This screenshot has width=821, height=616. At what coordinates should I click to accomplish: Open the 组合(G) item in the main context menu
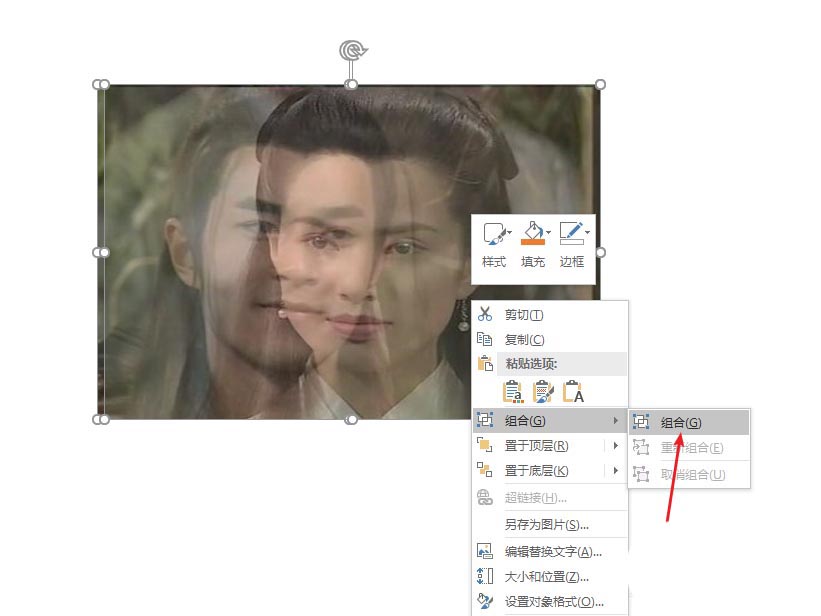click(550, 420)
